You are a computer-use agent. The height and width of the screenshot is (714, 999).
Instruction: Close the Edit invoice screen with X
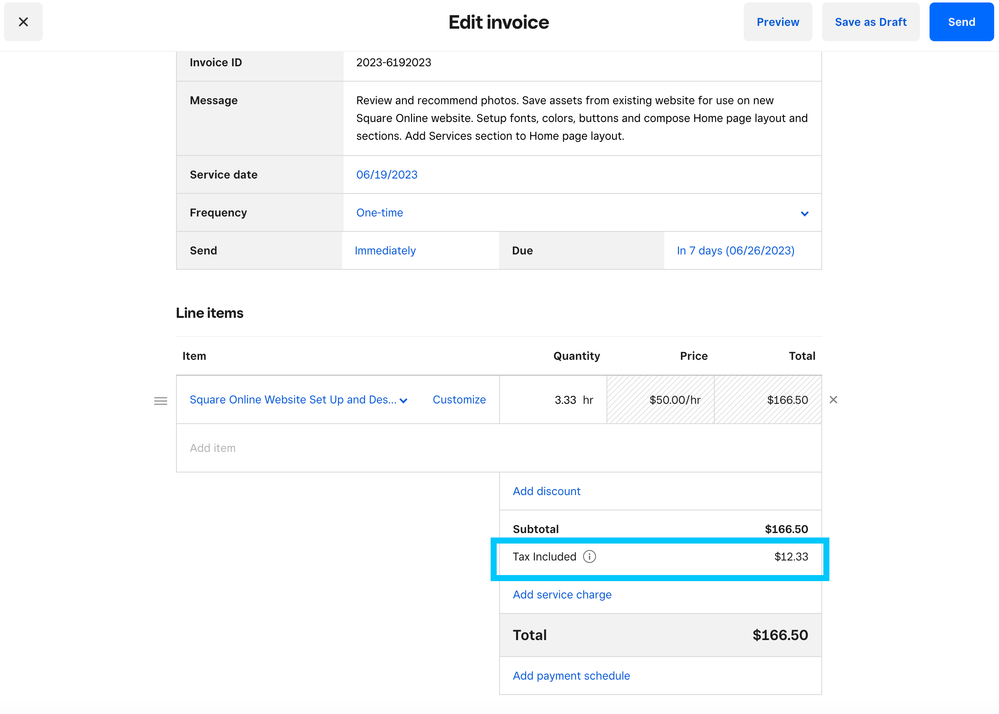click(23, 22)
